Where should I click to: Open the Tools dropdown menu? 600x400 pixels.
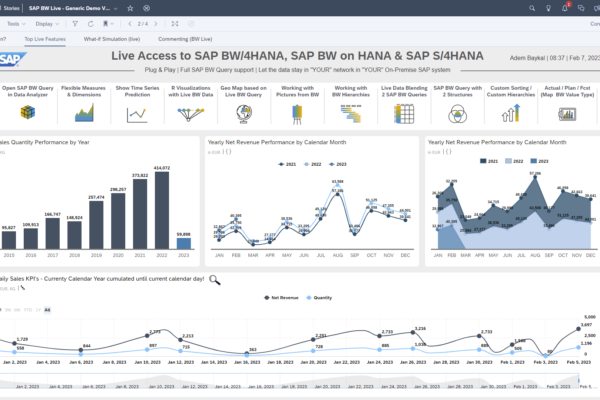pyautogui.click(x=16, y=24)
